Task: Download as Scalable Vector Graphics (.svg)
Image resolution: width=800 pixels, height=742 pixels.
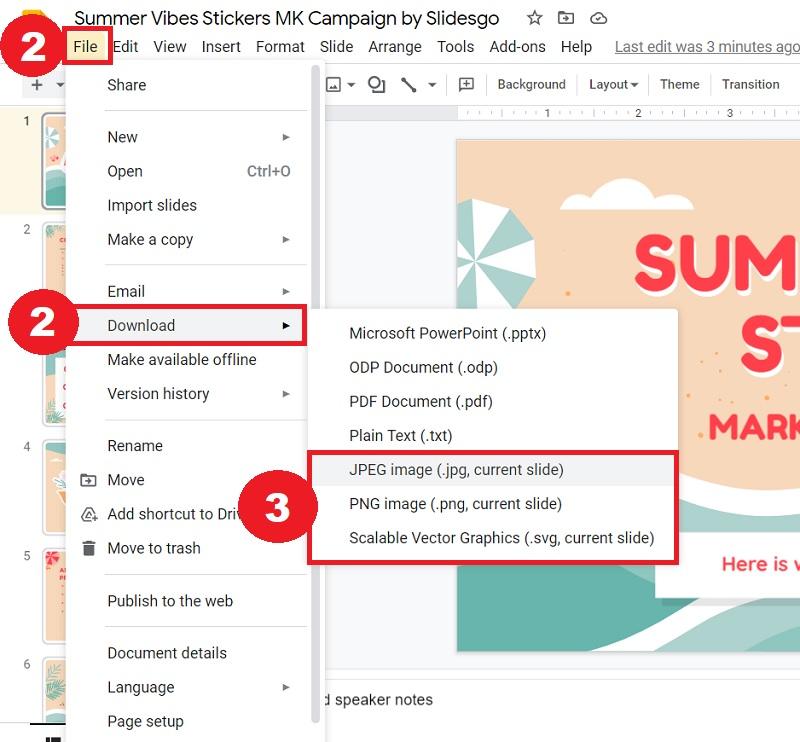Action: pyautogui.click(x=493, y=538)
